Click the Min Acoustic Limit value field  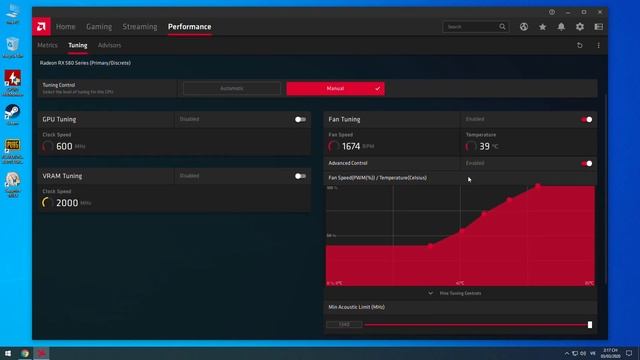[x=344, y=324]
